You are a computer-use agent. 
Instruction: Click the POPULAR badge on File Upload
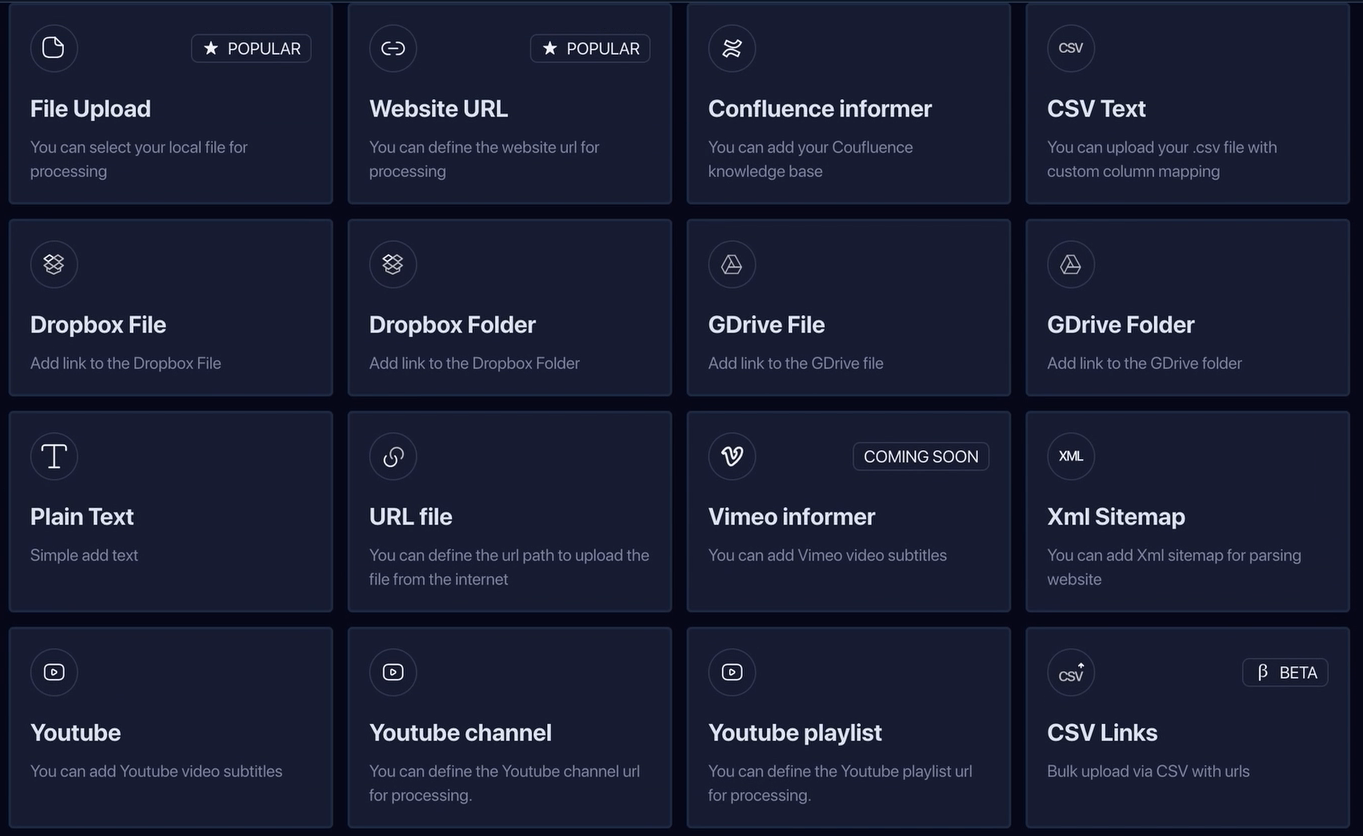click(251, 48)
